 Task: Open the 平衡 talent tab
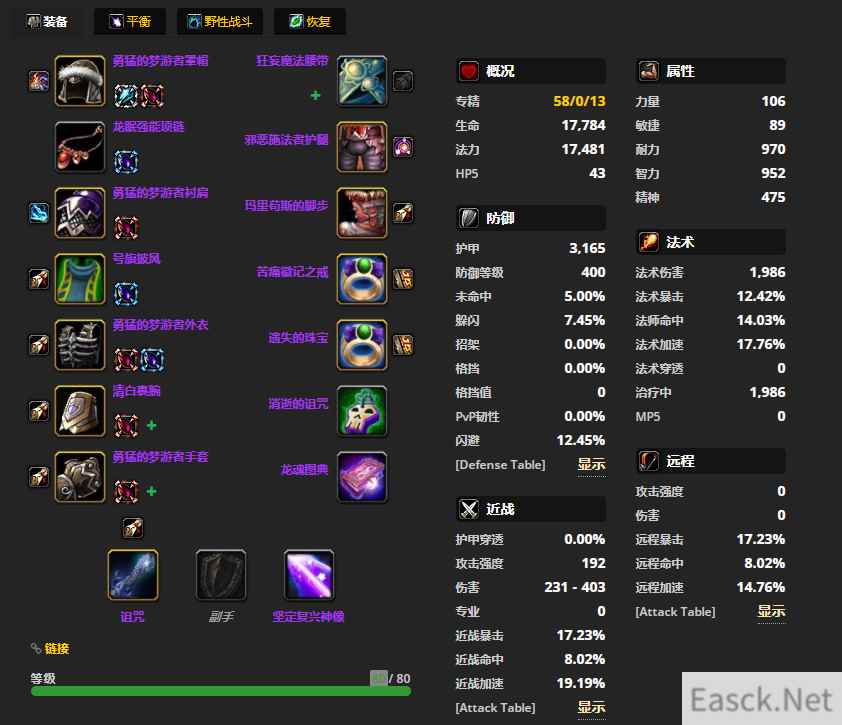(130, 21)
